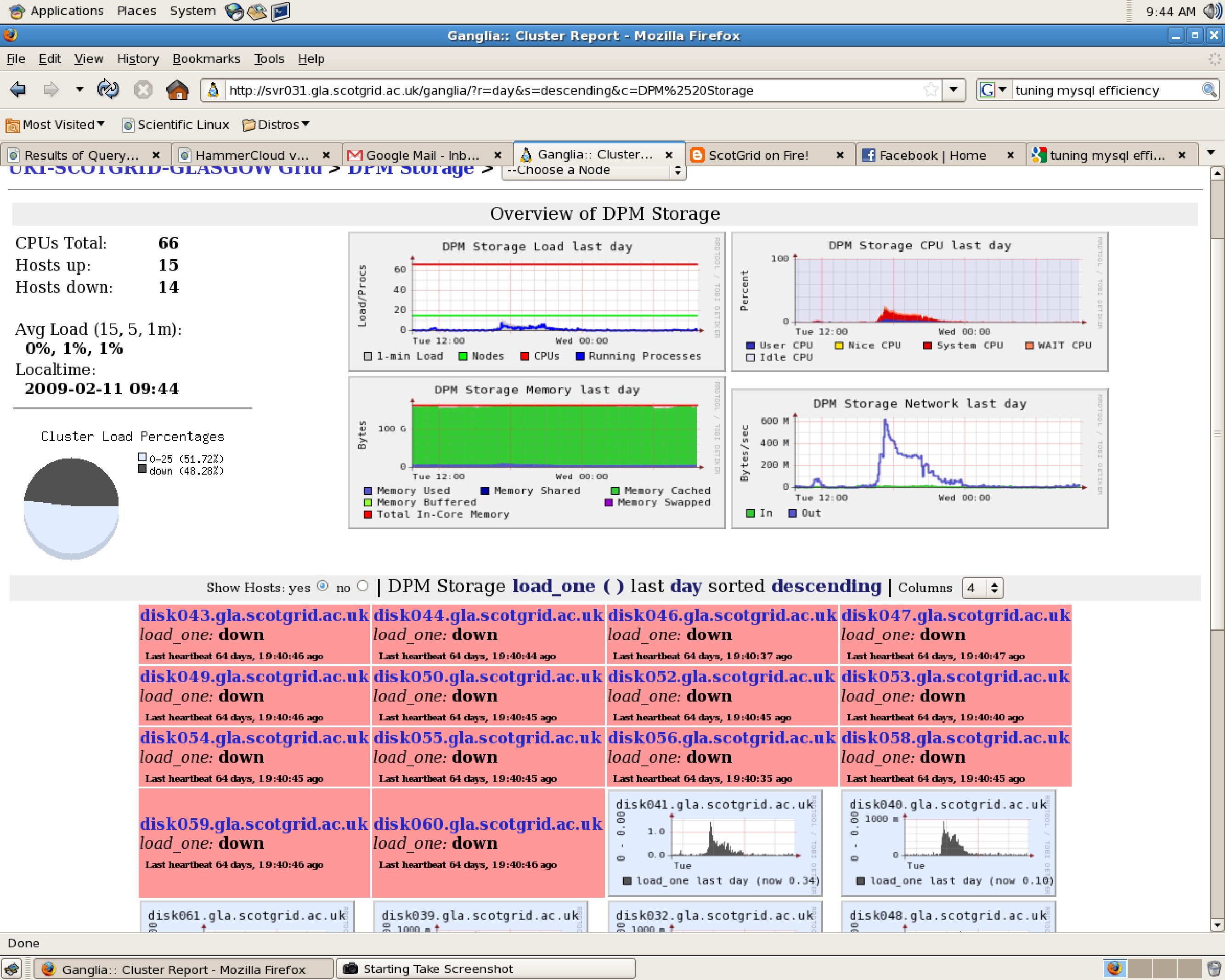Reload the page with the refresh icon
The image size is (1225, 980).
108,89
